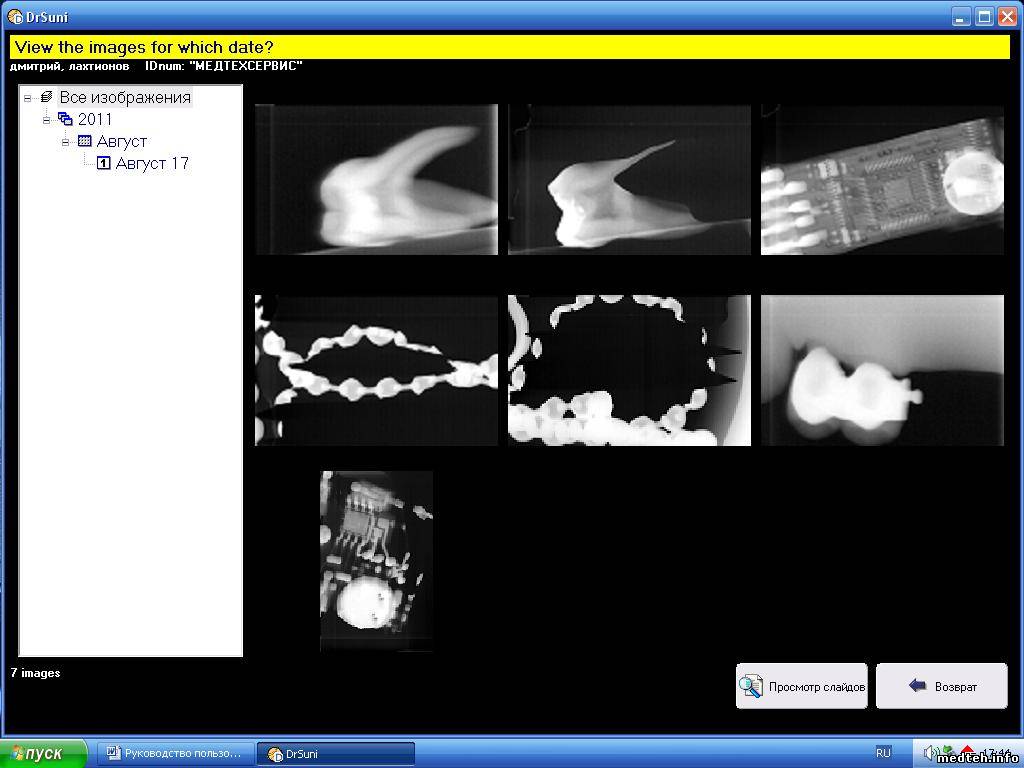Image resolution: width=1024 pixels, height=768 pixels.
Task: Click the 2011 year folder icon
Action: coord(65,119)
